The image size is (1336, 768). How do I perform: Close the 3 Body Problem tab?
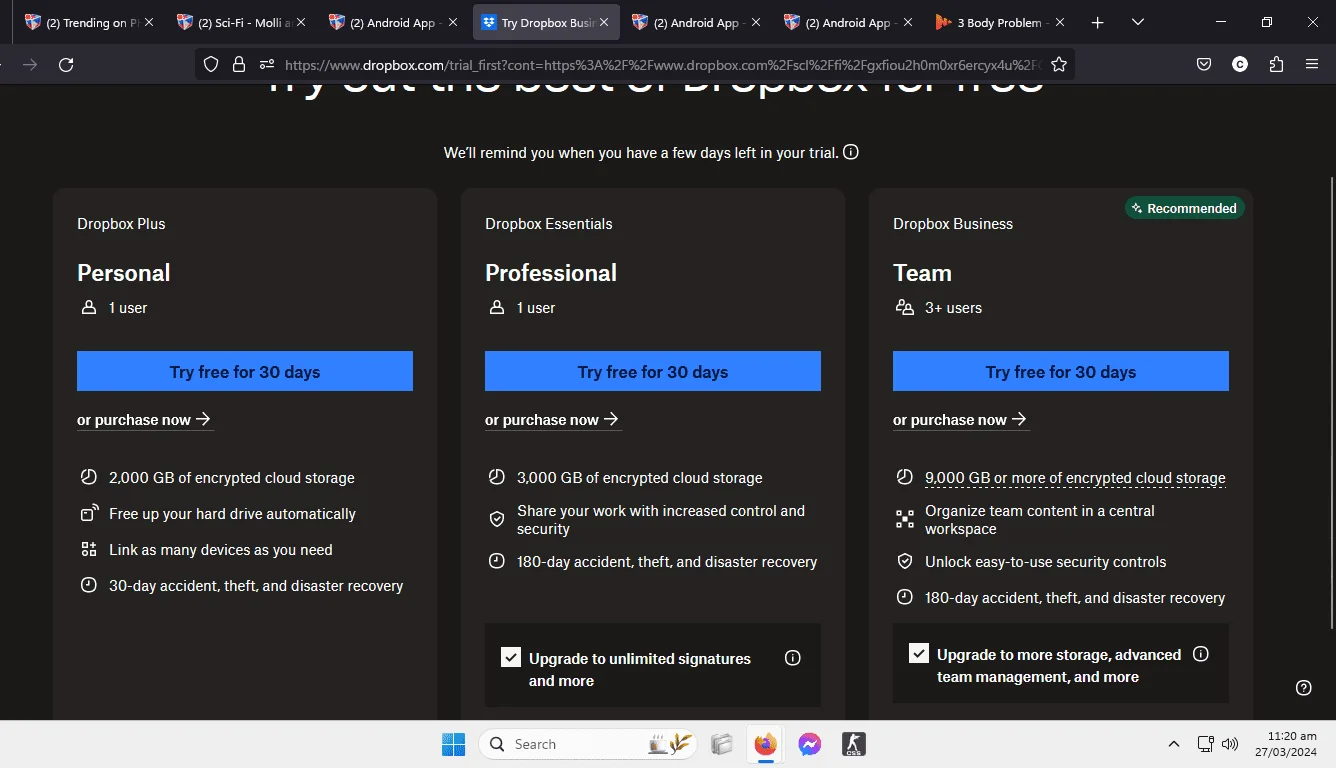[1060, 23]
